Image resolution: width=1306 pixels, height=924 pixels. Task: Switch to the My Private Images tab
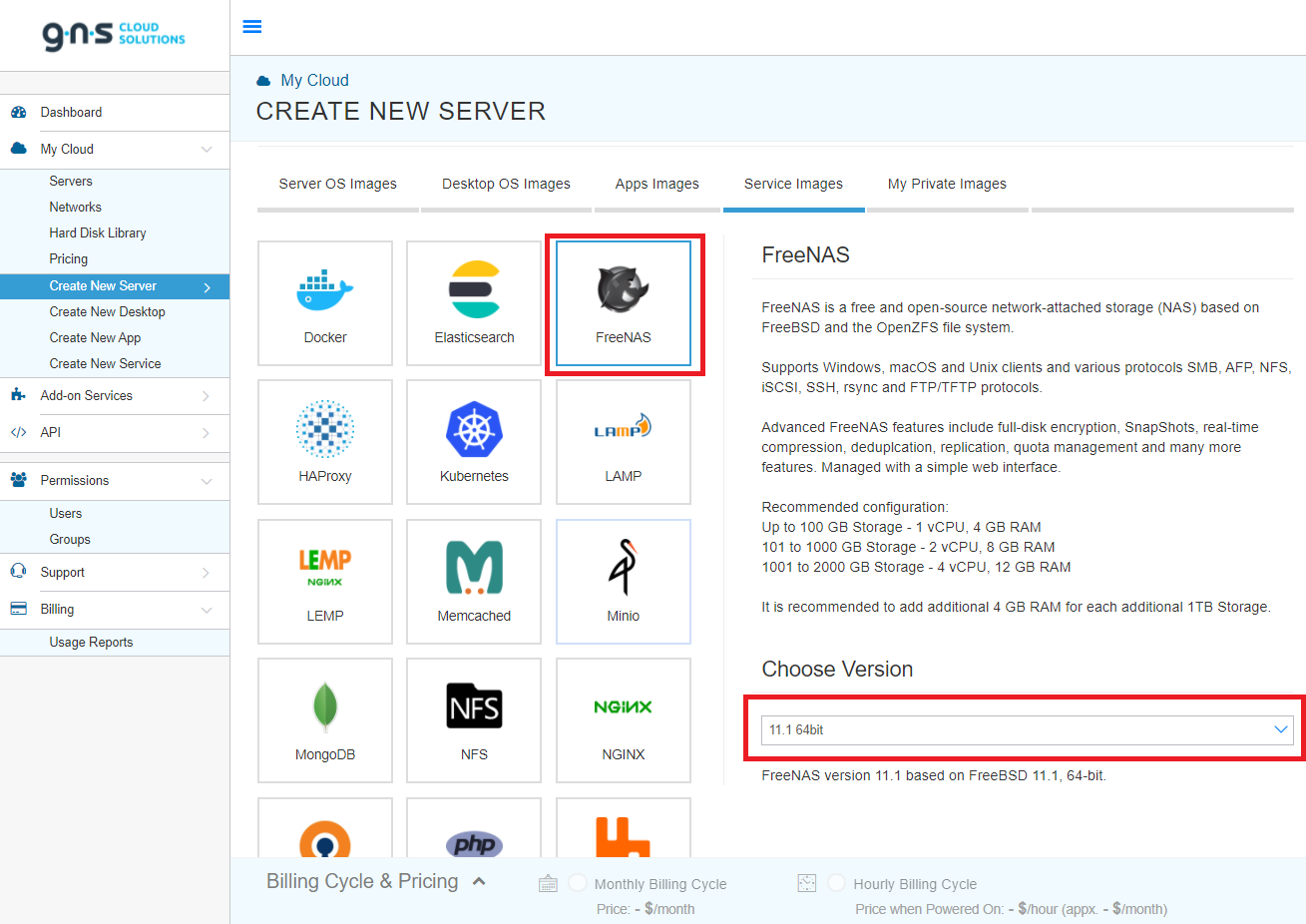(947, 184)
